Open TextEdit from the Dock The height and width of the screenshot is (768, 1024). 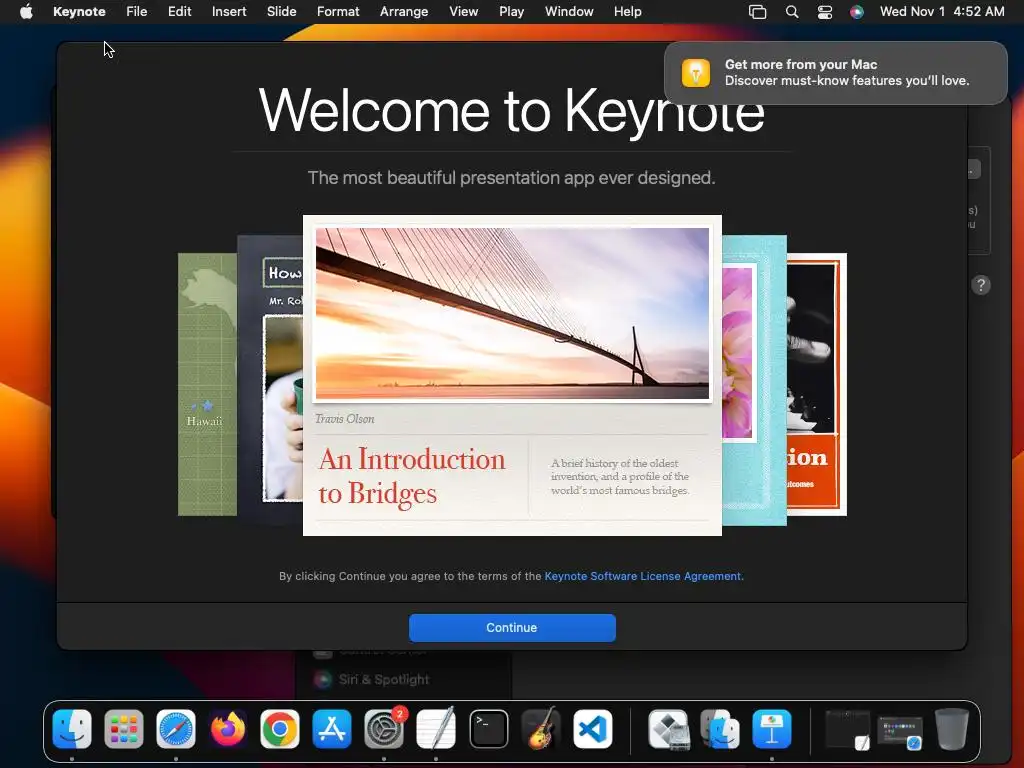pyautogui.click(x=436, y=729)
